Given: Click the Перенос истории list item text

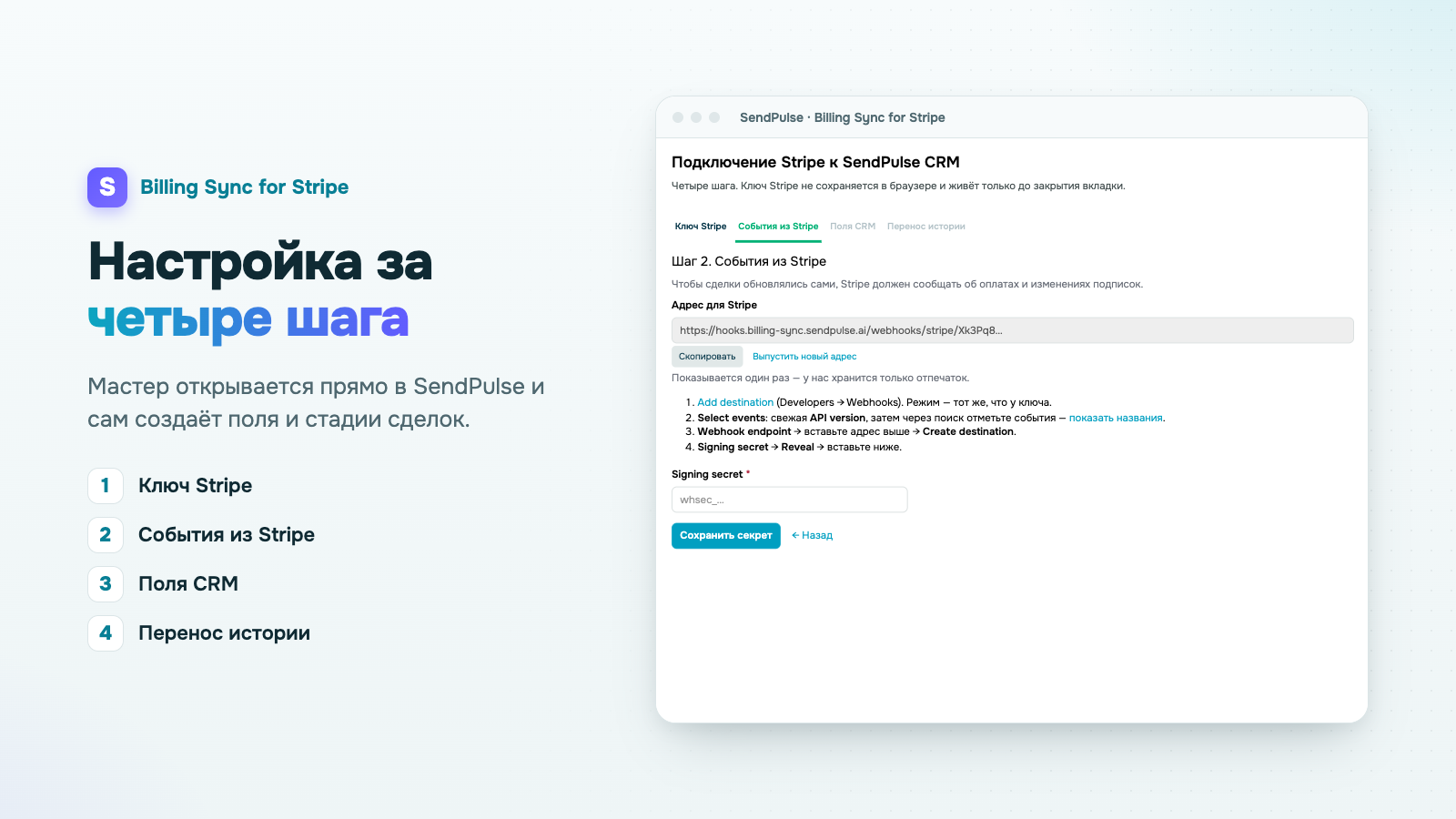Looking at the screenshot, I should (x=224, y=633).
